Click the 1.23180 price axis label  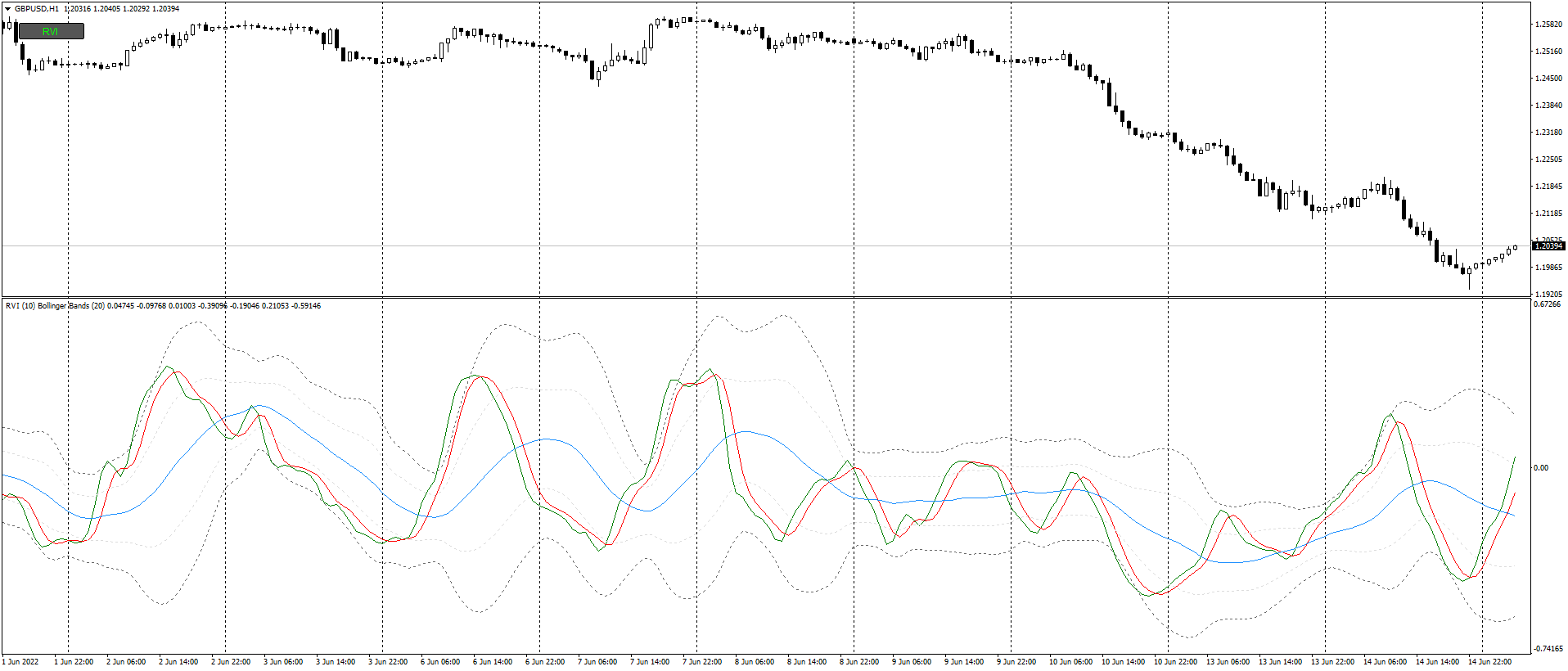pos(1548,133)
